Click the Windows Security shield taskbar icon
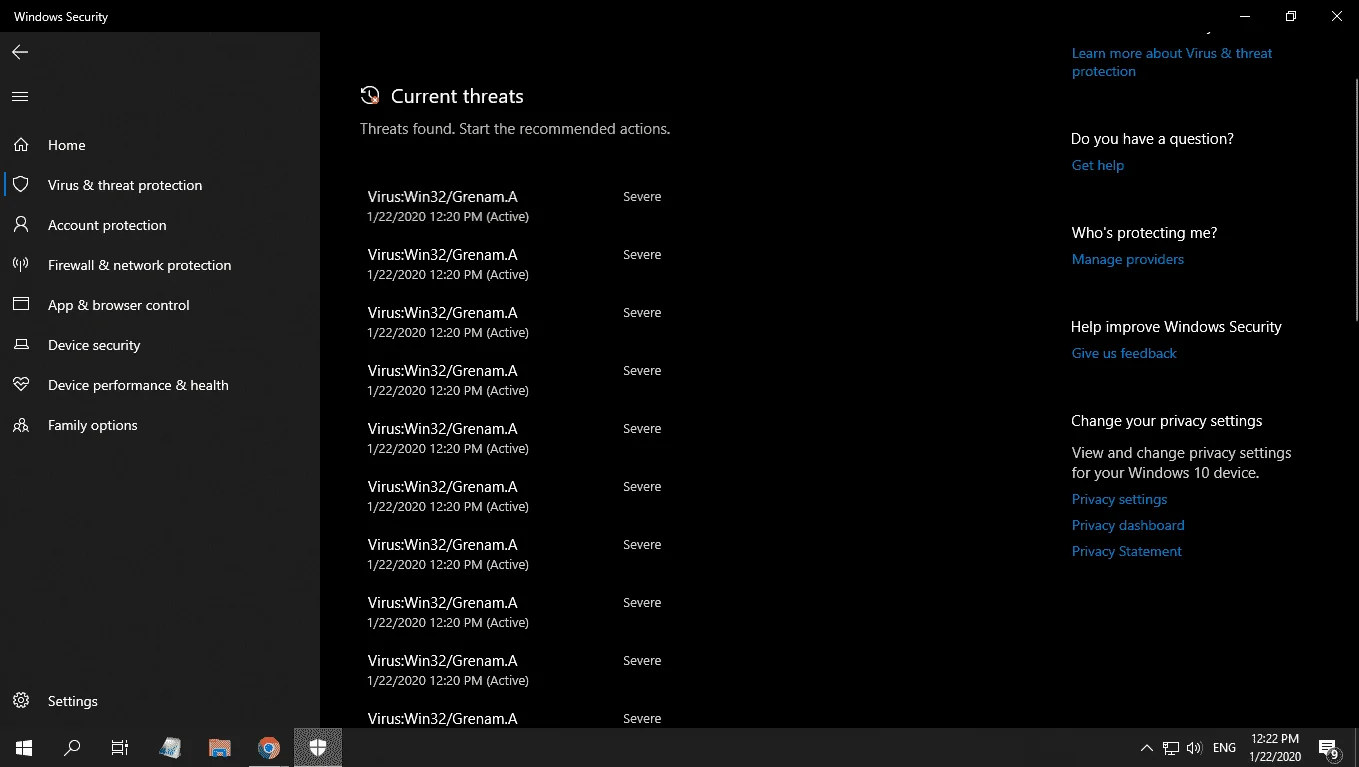The height and width of the screenshot is (767, 1359). (318, 747)
